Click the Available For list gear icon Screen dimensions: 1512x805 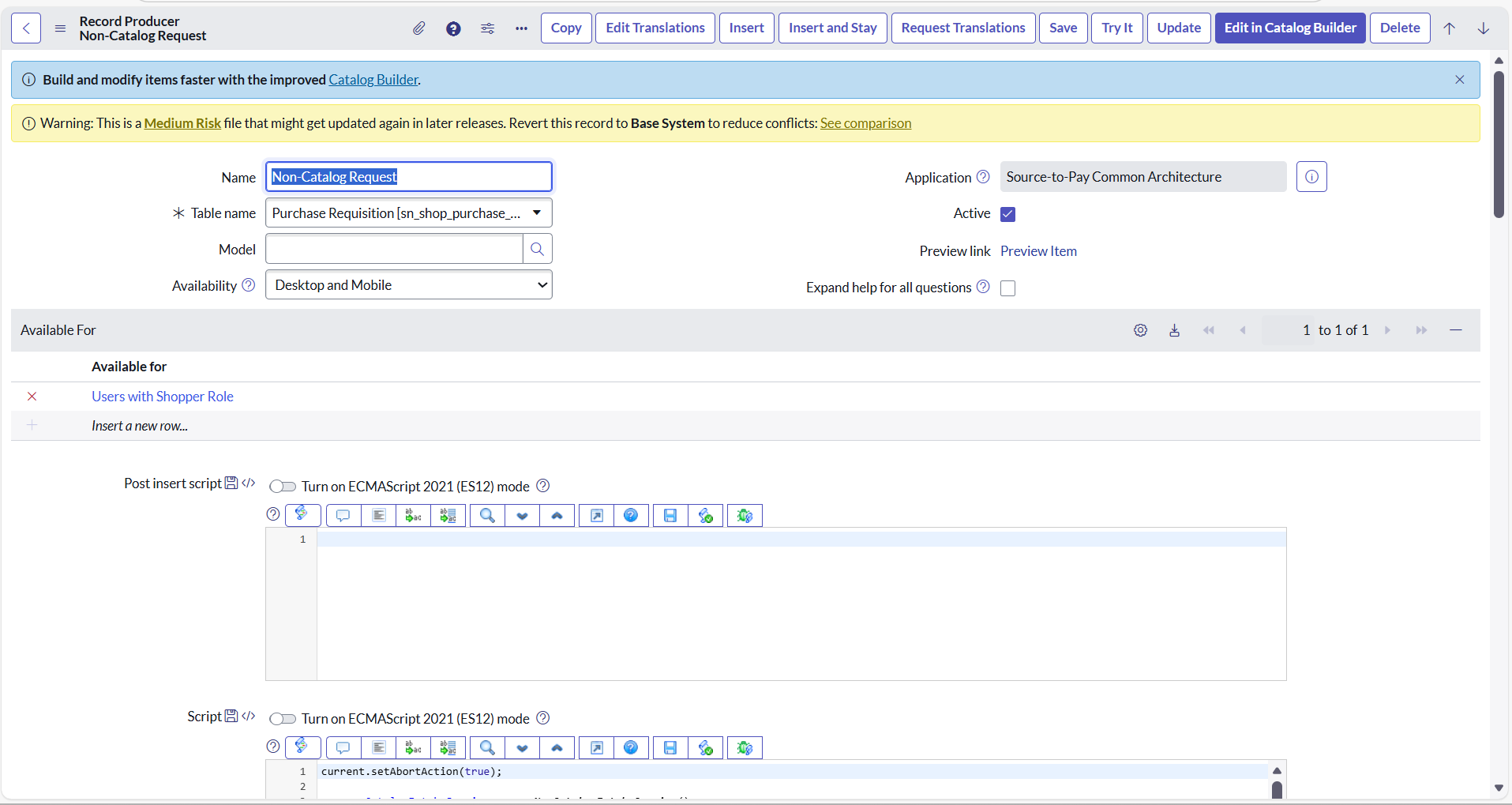tap(1140, 330)
